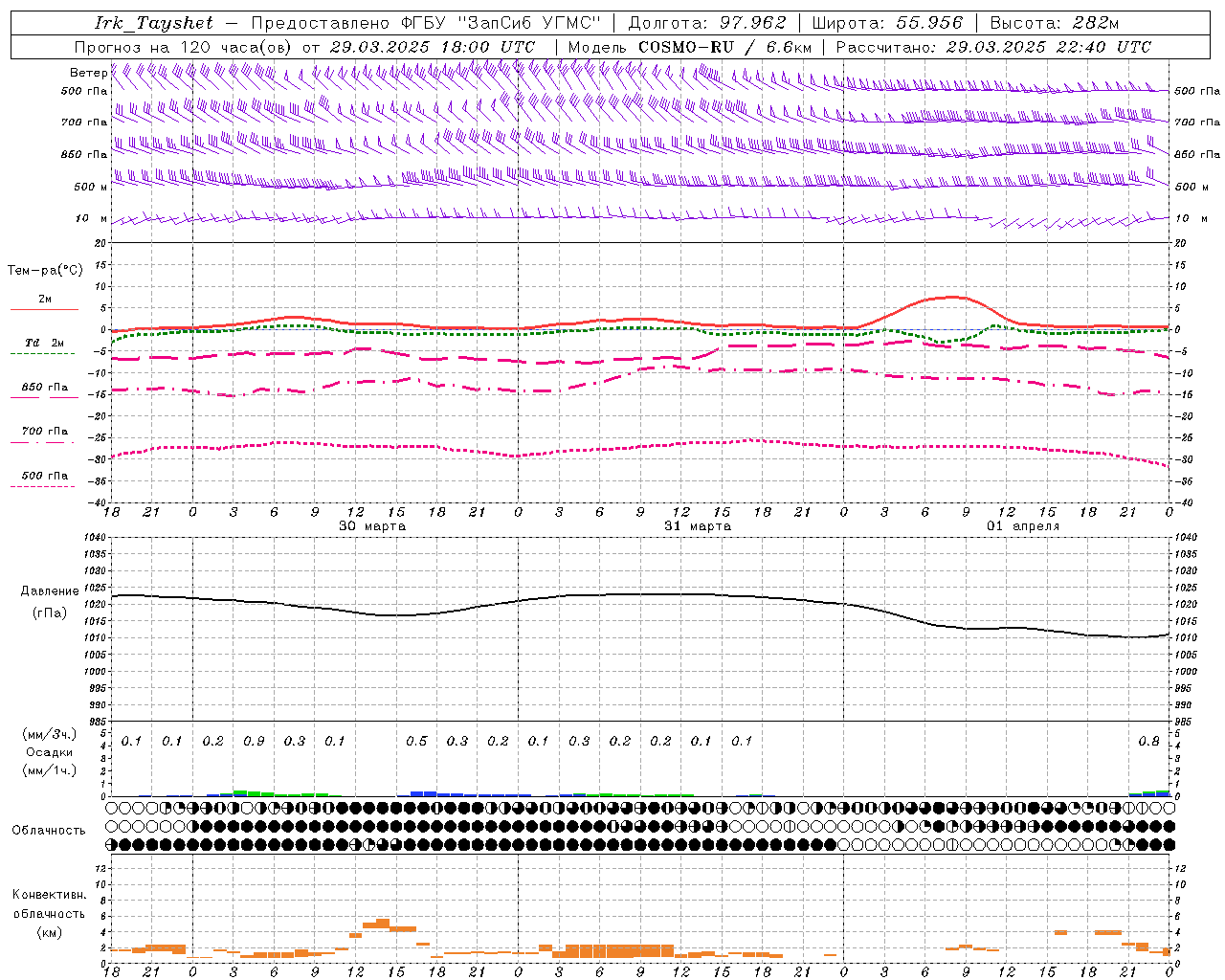Click the Широта: 55.956 value
Screen dimensions: 1225x980
(x=886, y=23)
